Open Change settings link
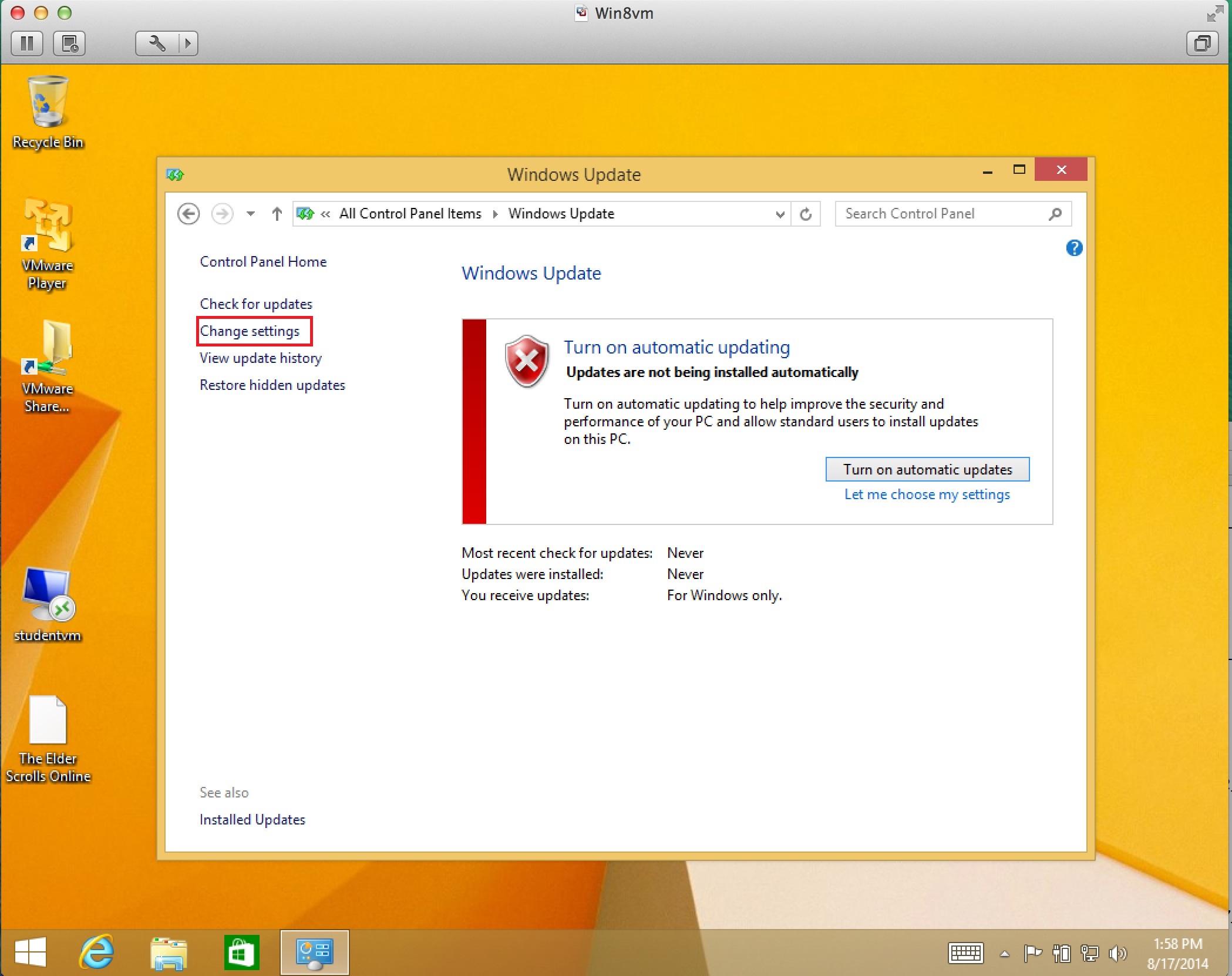Viewport: 1232px width, 976px height. (x=250, y=331)
